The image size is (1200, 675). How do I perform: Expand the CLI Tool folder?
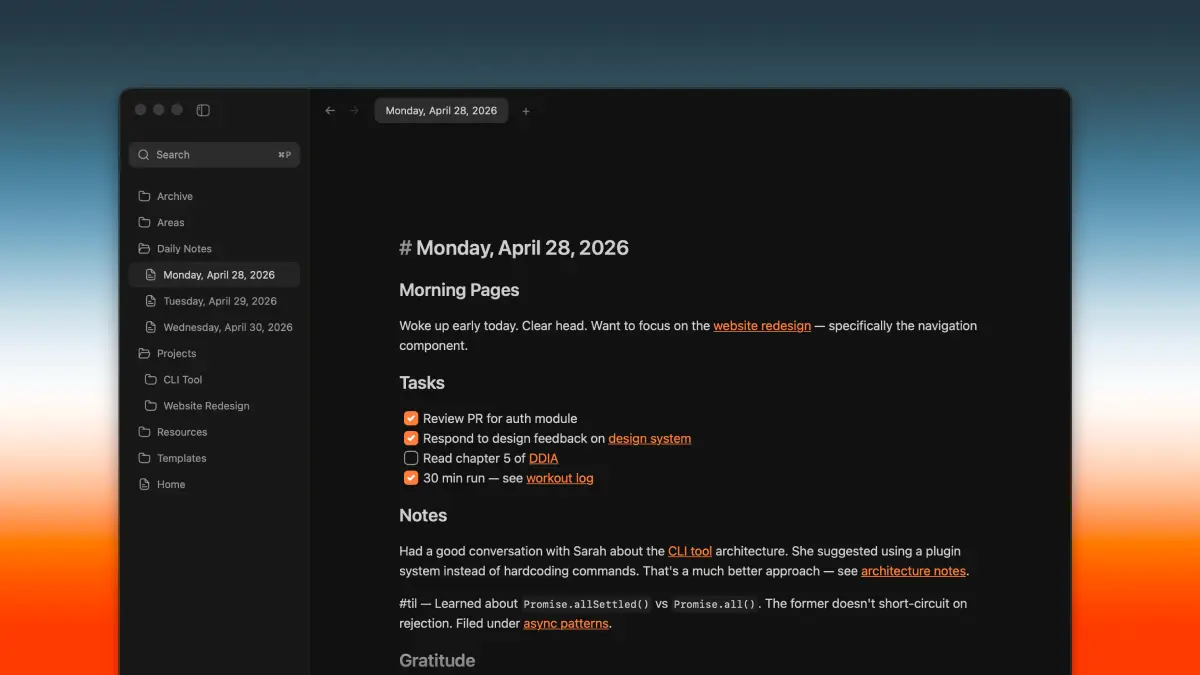tap(214, 379)
